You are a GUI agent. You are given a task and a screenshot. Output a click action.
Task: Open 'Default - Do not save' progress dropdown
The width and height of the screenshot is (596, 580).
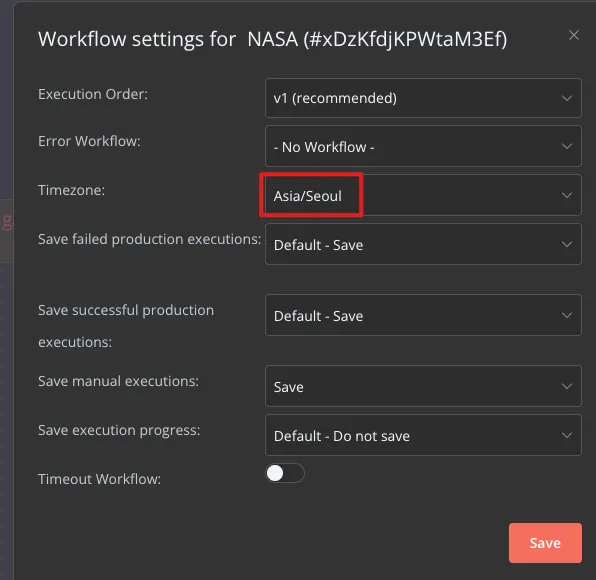(423, 436)
